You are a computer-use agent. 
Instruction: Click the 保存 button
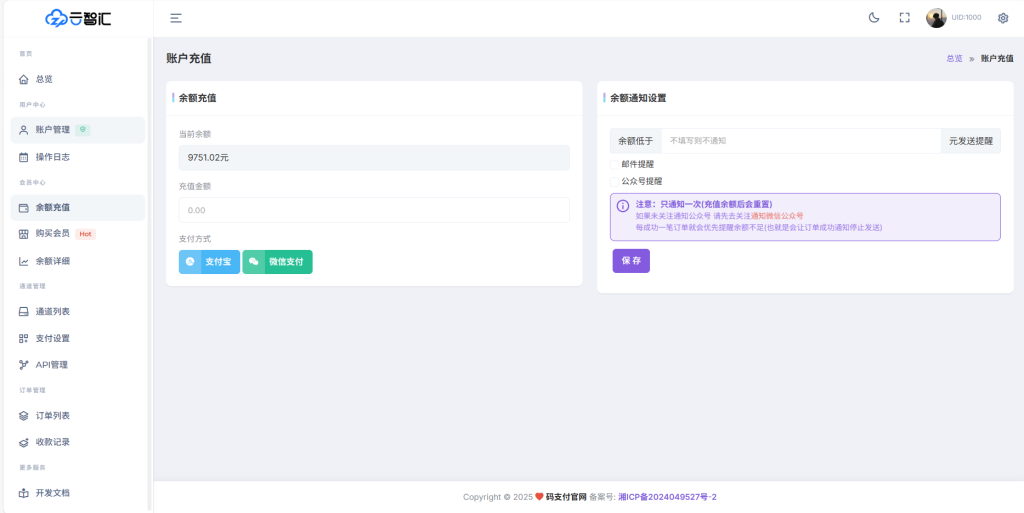631,260
